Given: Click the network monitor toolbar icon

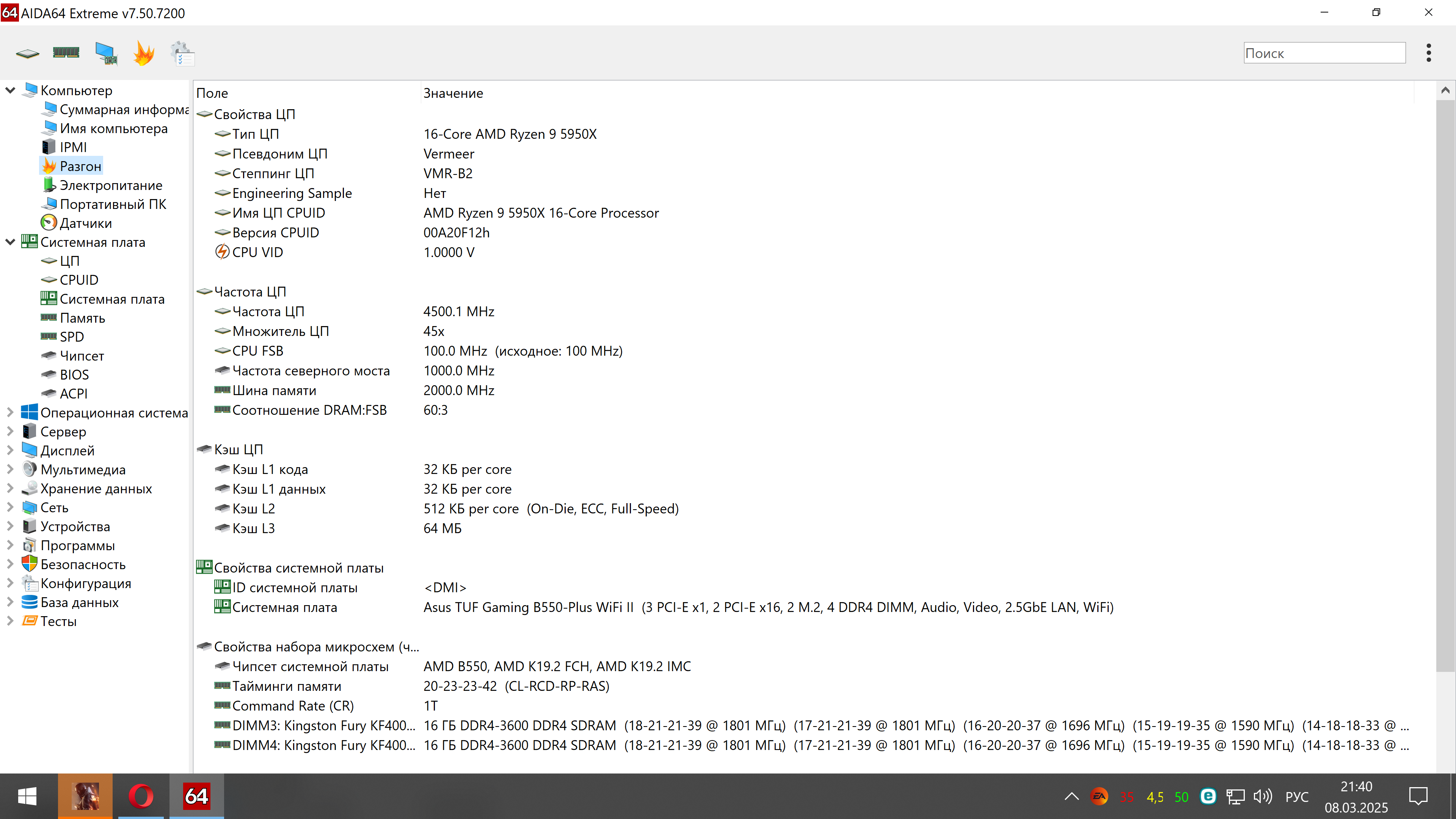Looking at the screenshot, I should click(x=106, y=54).
